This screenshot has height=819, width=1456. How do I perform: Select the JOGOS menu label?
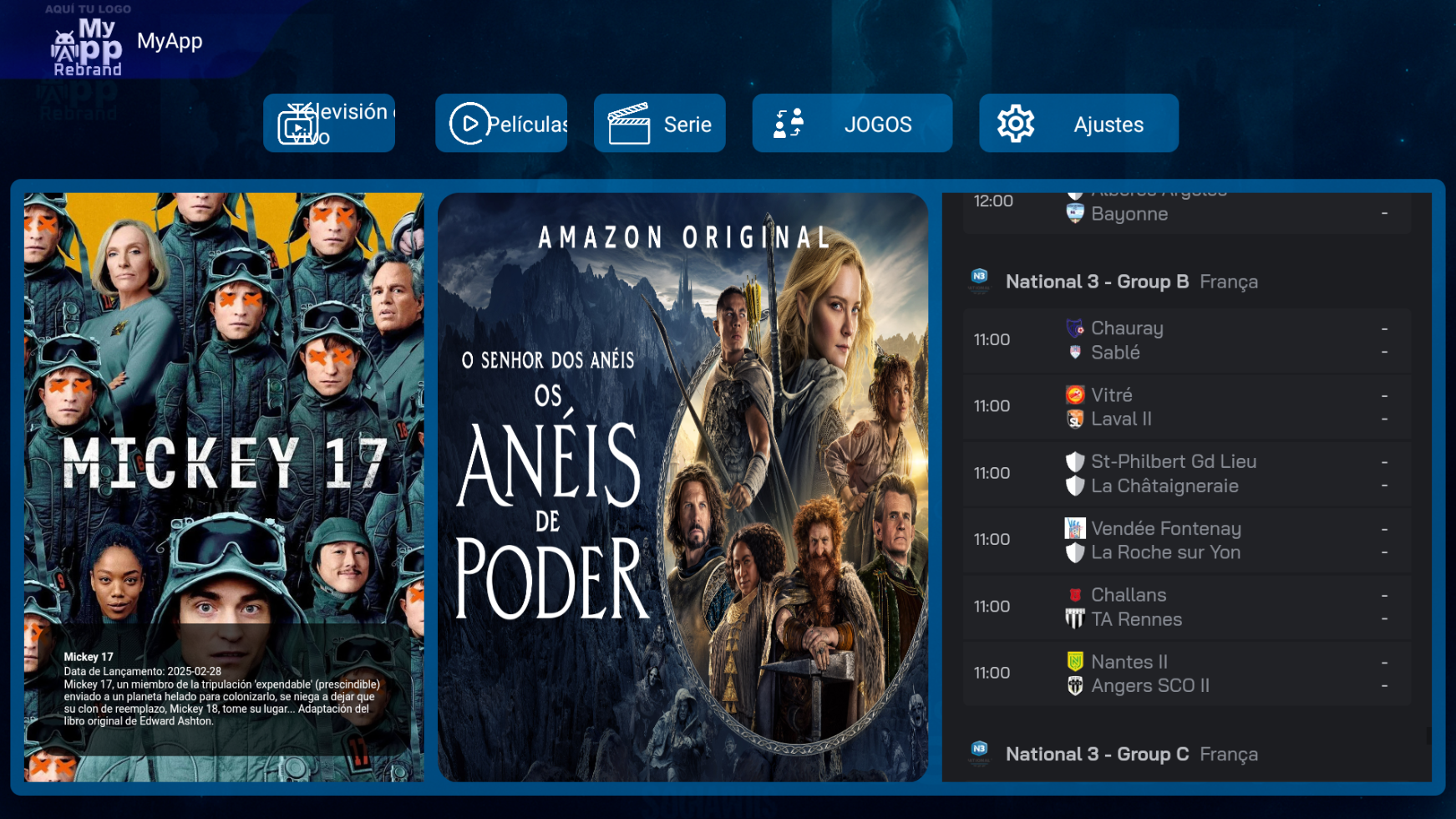pyautogui.click(x=877, y=125)
